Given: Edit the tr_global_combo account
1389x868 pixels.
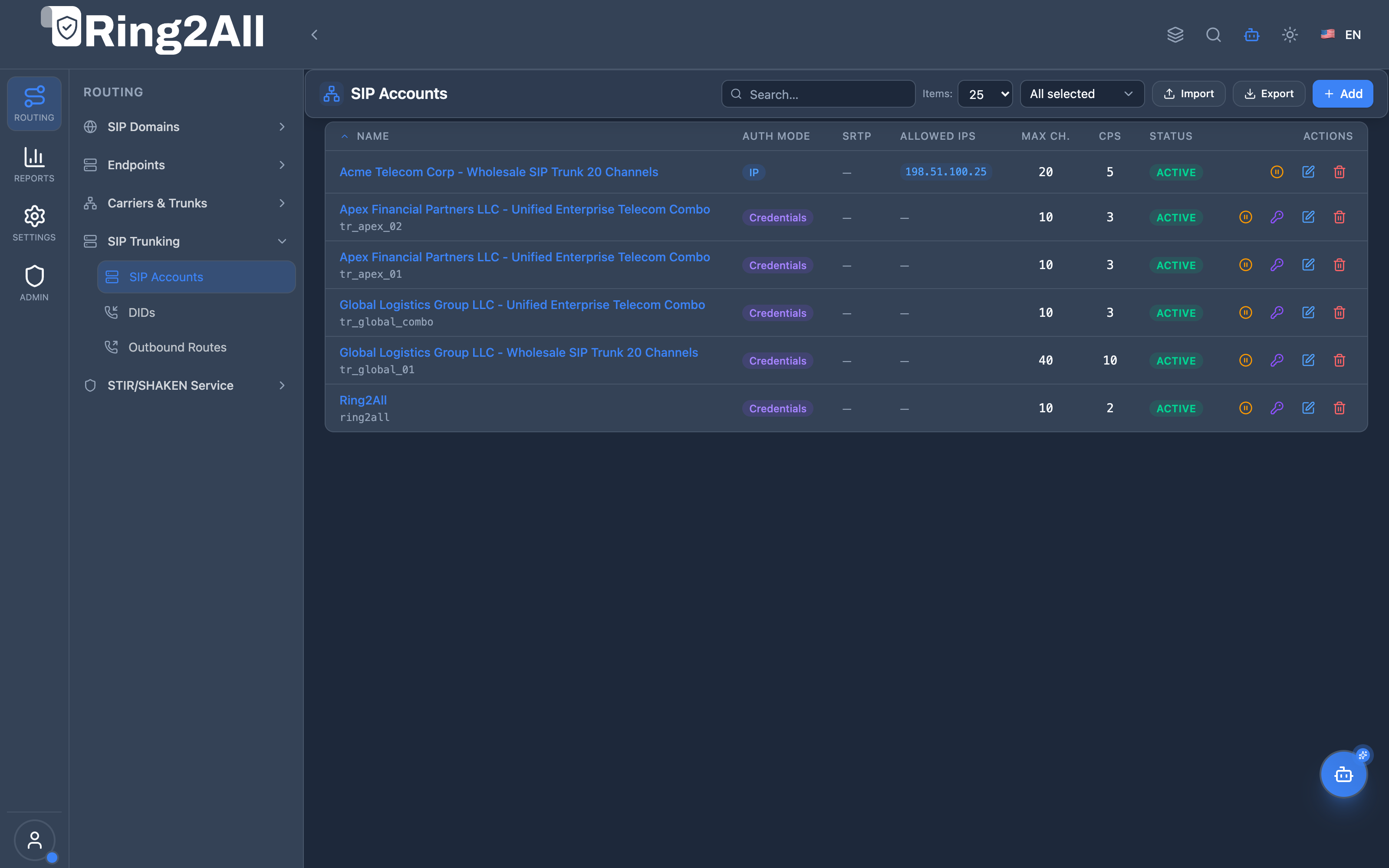Looking at the screenshot, I should pyautogui.click(x=1308, y=312).
